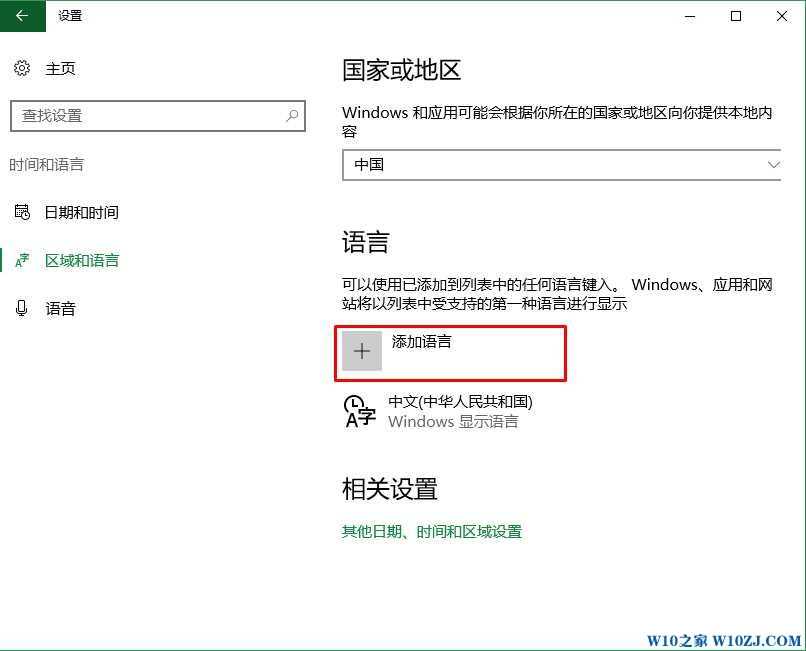806x651 pixels.
Task: Click the plus icon to add language
Action: [362, 351]
